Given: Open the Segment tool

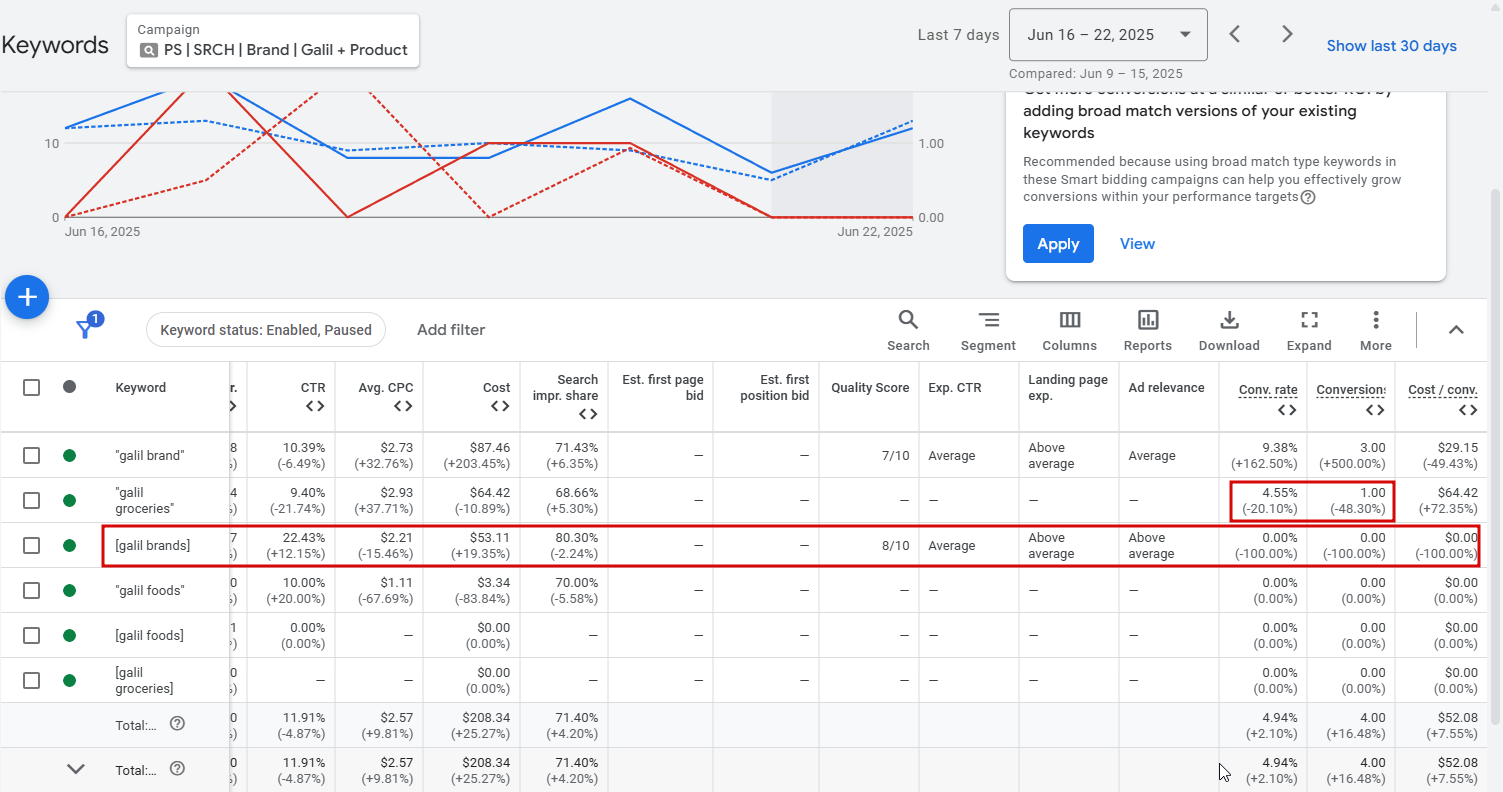Looking at the screenshot, I should click(x=988, y=330).
